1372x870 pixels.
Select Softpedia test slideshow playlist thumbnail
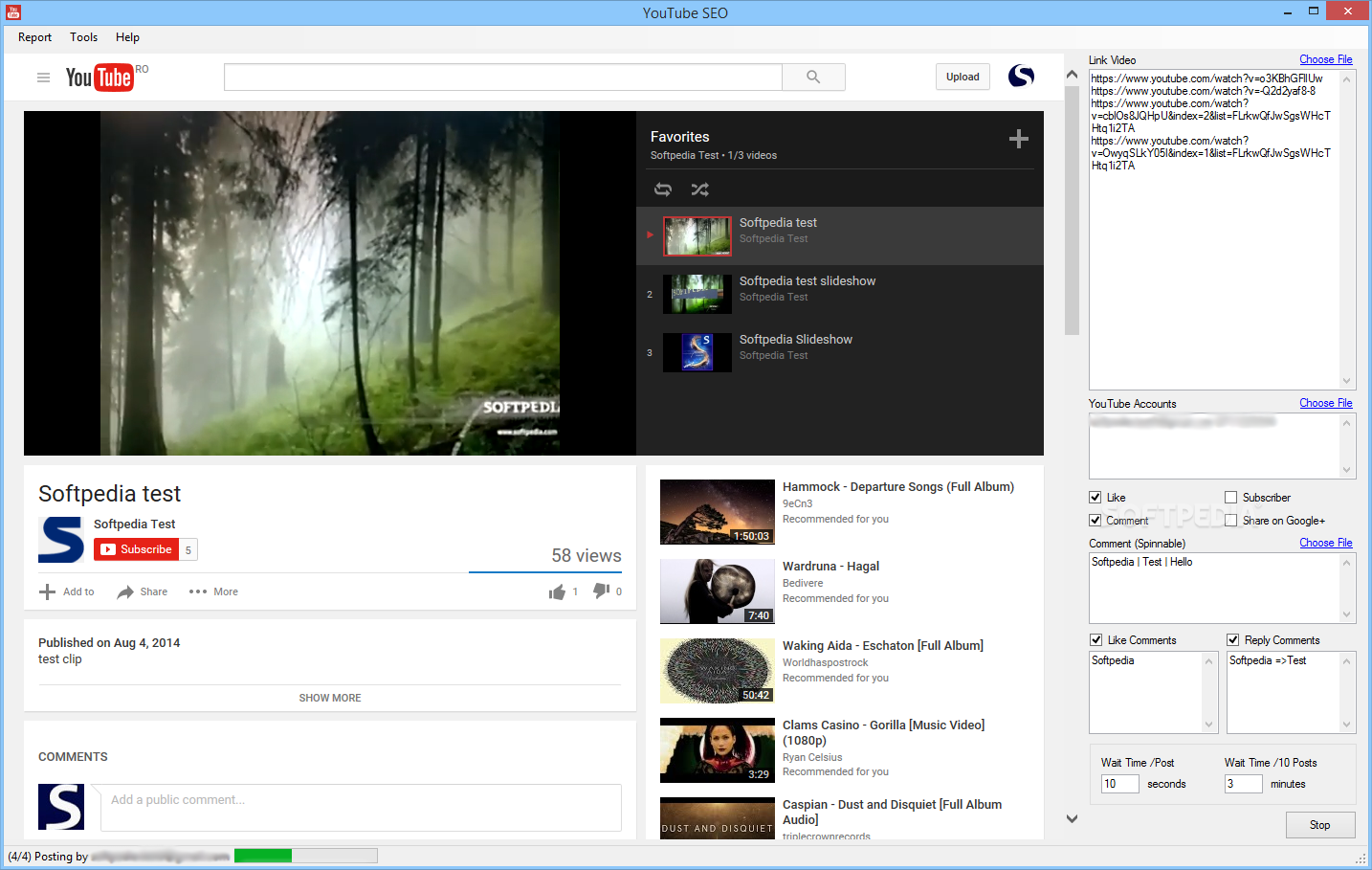[x=697, y=294]
